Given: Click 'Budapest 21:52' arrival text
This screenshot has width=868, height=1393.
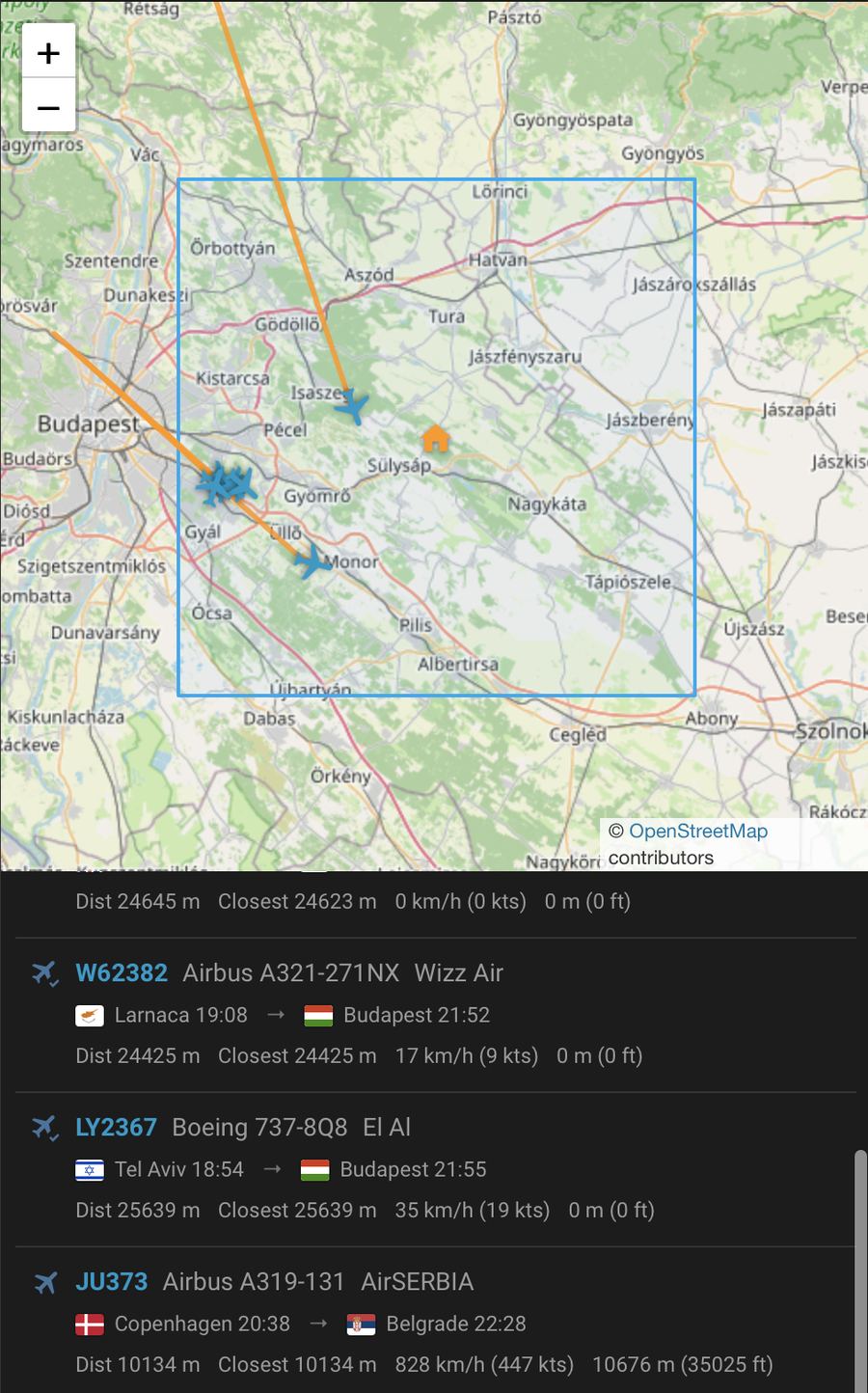Looking at the screenshot, I should pyautogui.click(x=417, y=1015).
